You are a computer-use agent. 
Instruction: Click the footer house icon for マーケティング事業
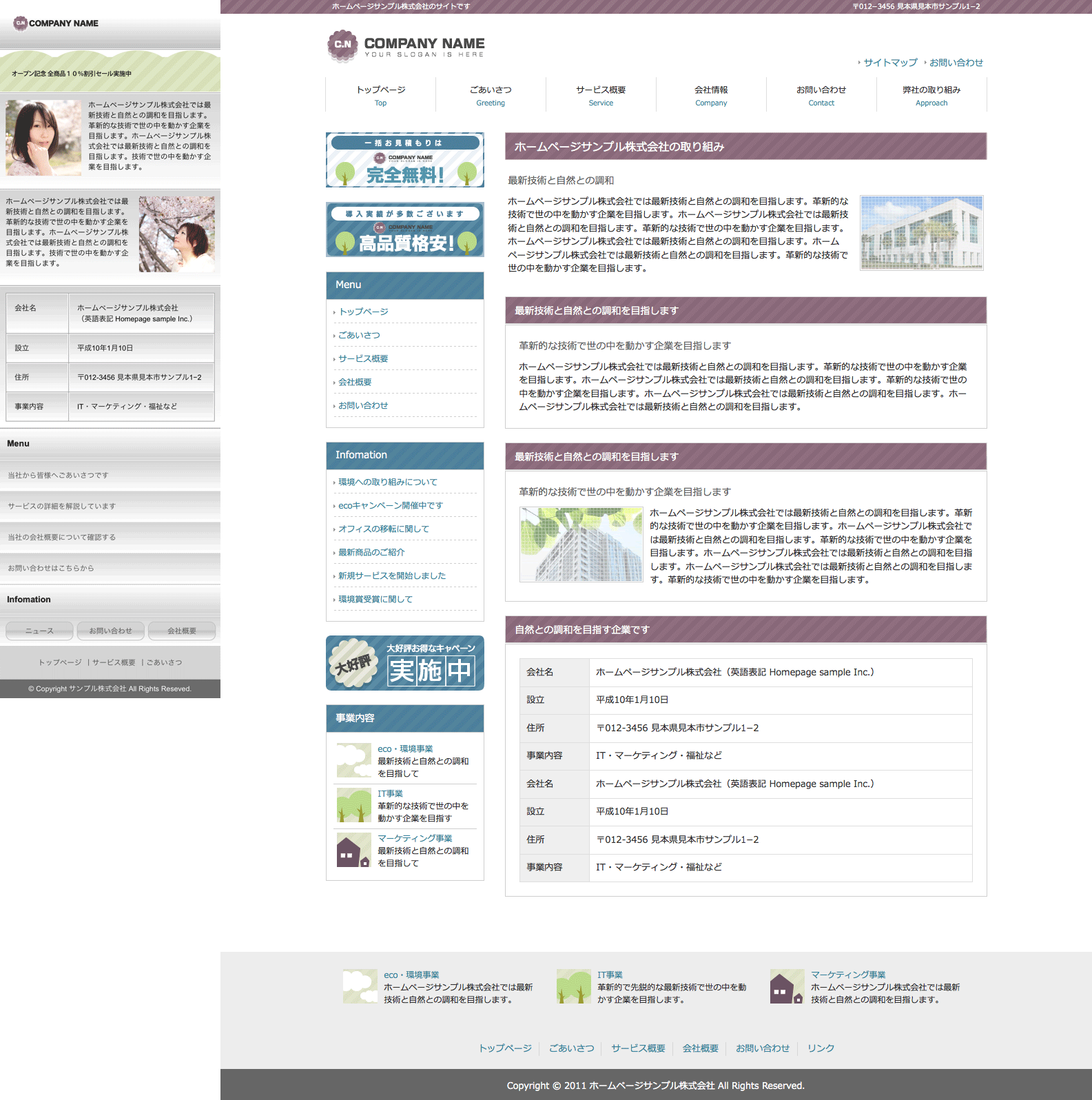point(787,986)
